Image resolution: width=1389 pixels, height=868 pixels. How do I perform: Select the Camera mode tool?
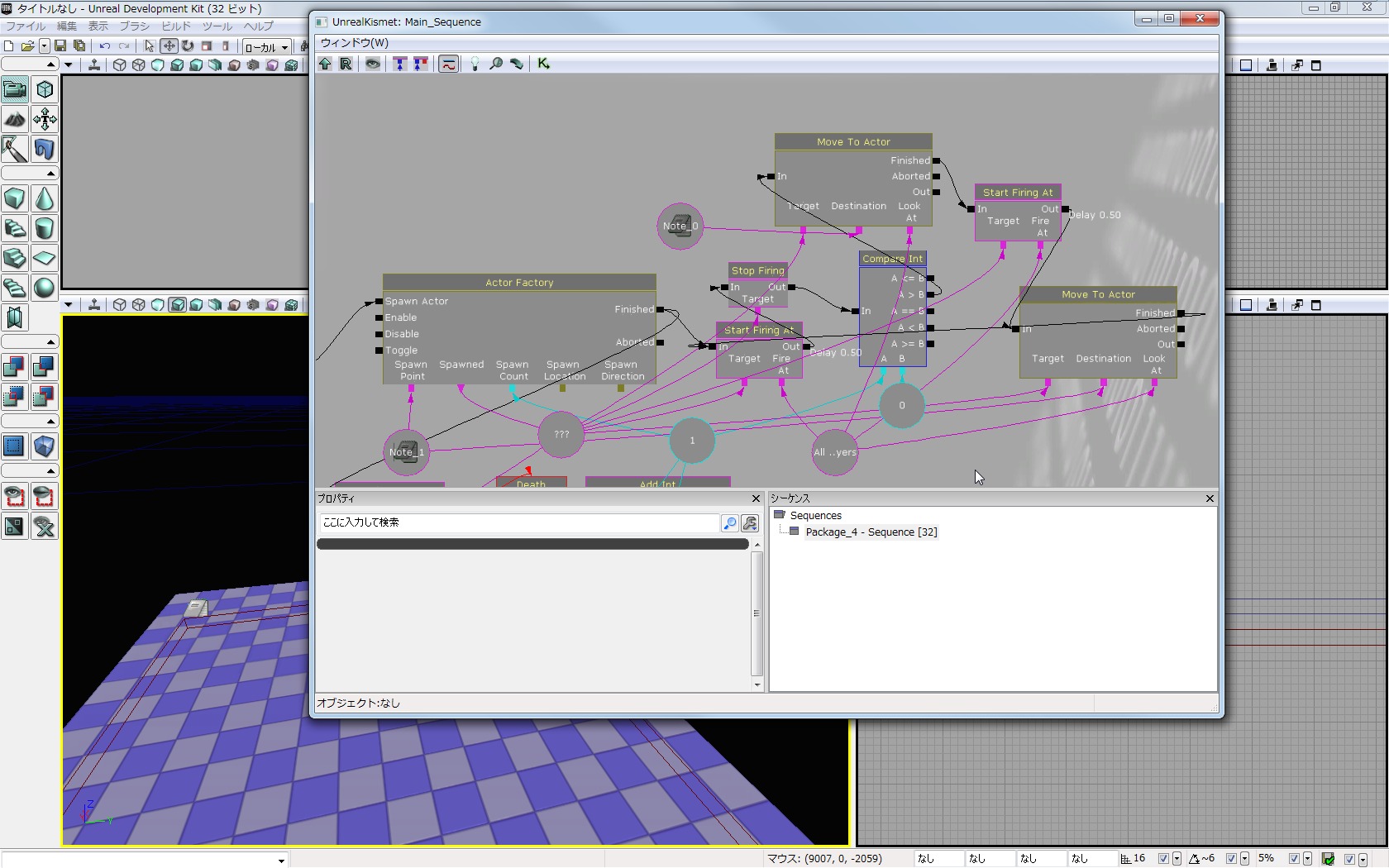click(15, 89)
